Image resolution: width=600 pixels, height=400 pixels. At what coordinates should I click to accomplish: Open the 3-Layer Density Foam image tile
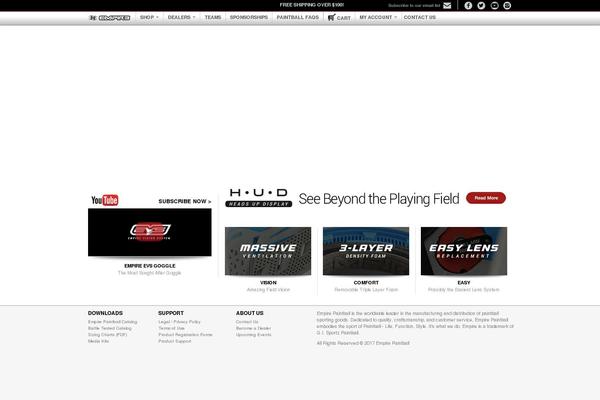366,251
